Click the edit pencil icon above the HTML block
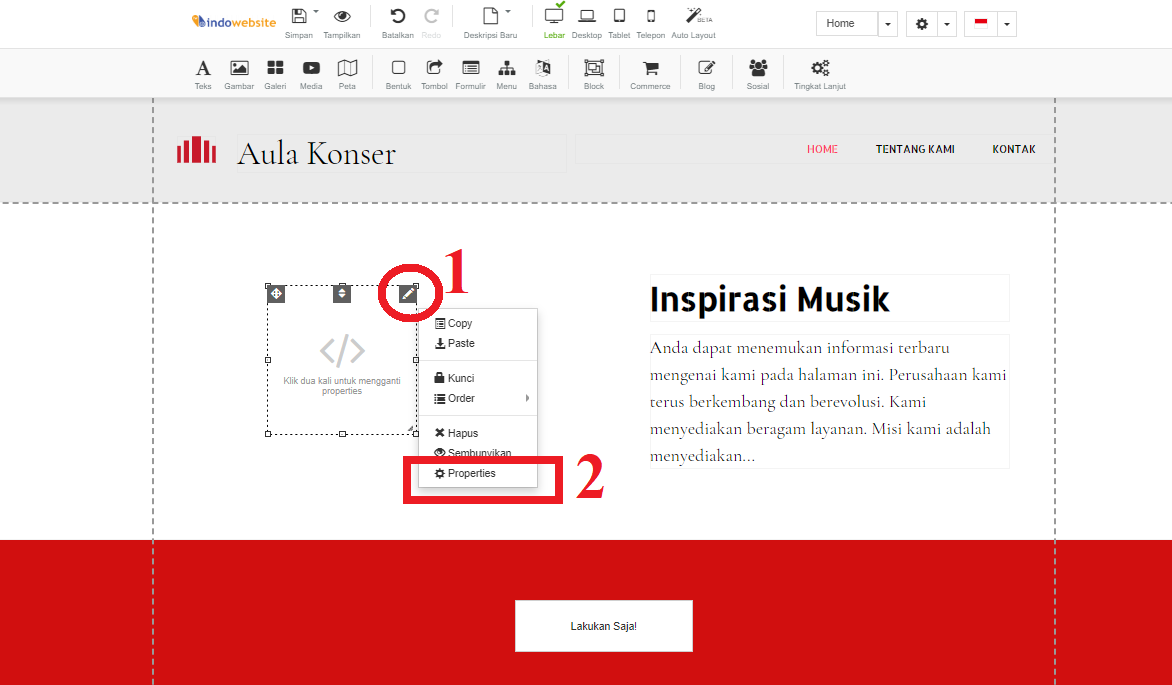The image size is (1172, 685). 406,294
